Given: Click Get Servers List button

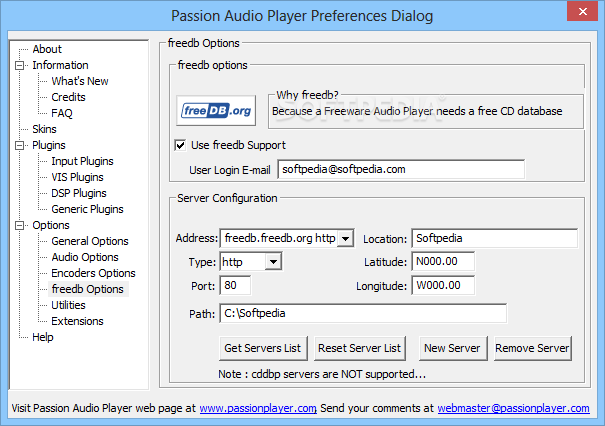Looking at the screenshot, I should 263,348.
